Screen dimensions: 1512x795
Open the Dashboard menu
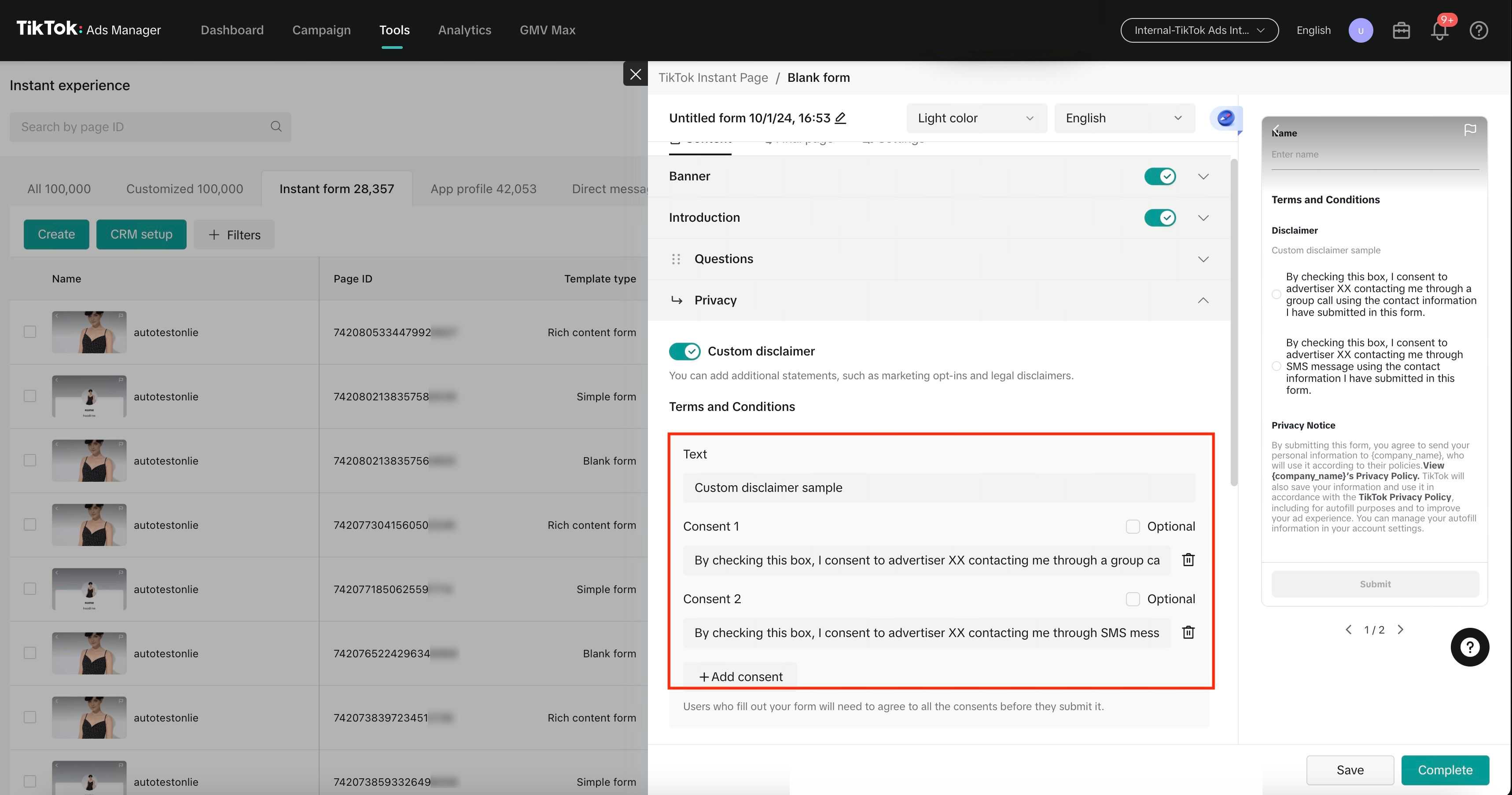click(x=232, y=30)
